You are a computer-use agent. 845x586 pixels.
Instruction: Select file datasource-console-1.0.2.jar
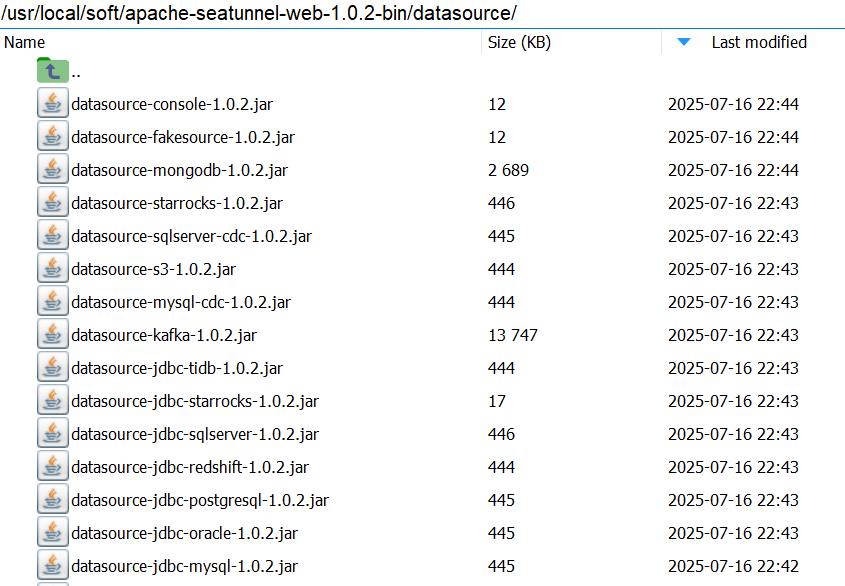click(172, 104)
